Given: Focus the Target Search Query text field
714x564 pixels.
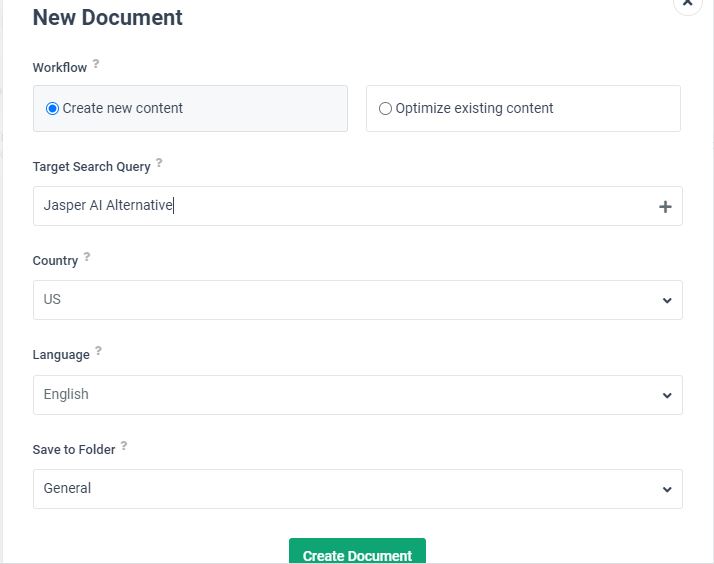Looking at the screenshot, I should click(340, 206).
